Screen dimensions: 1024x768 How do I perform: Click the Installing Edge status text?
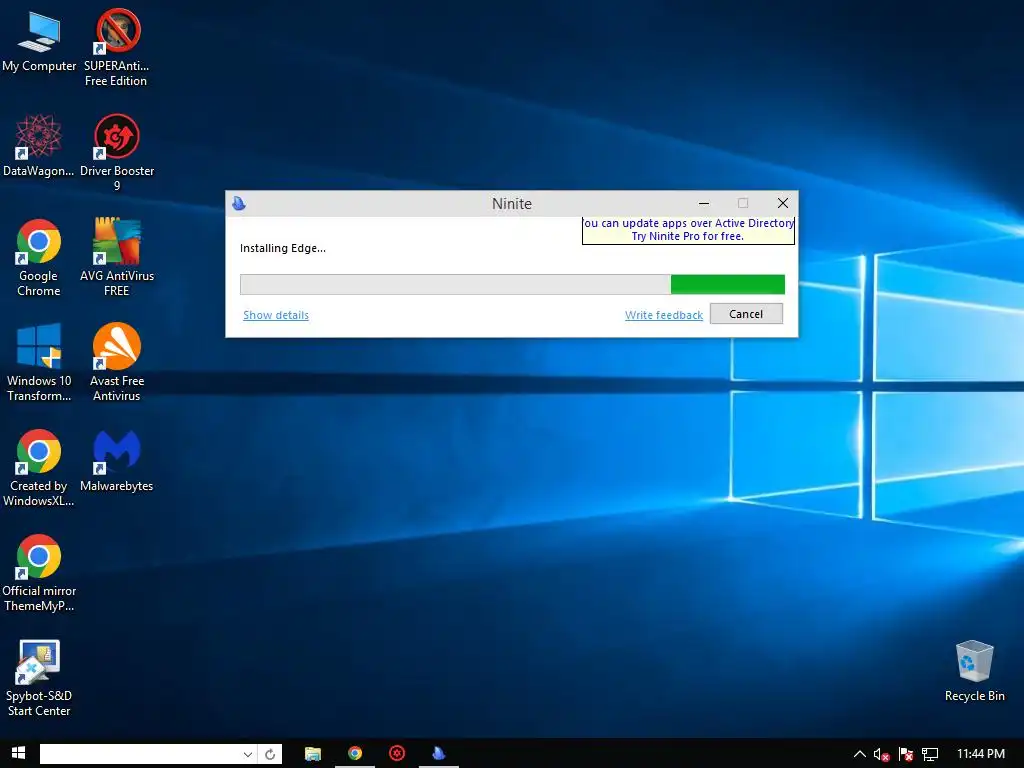(x=282, y=248)
